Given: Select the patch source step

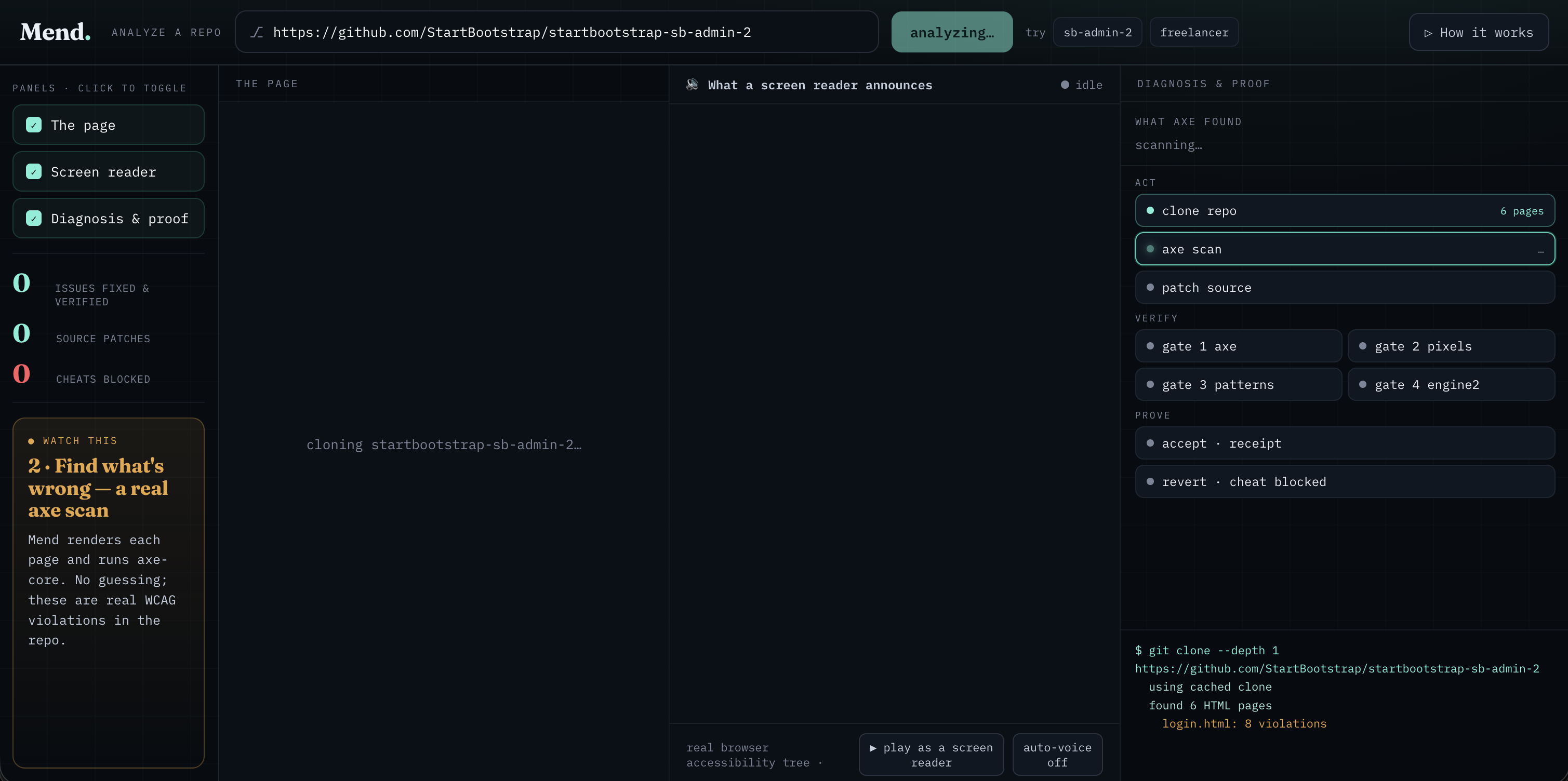Looking at the screenshot, I should click(x=1345, y=287).
